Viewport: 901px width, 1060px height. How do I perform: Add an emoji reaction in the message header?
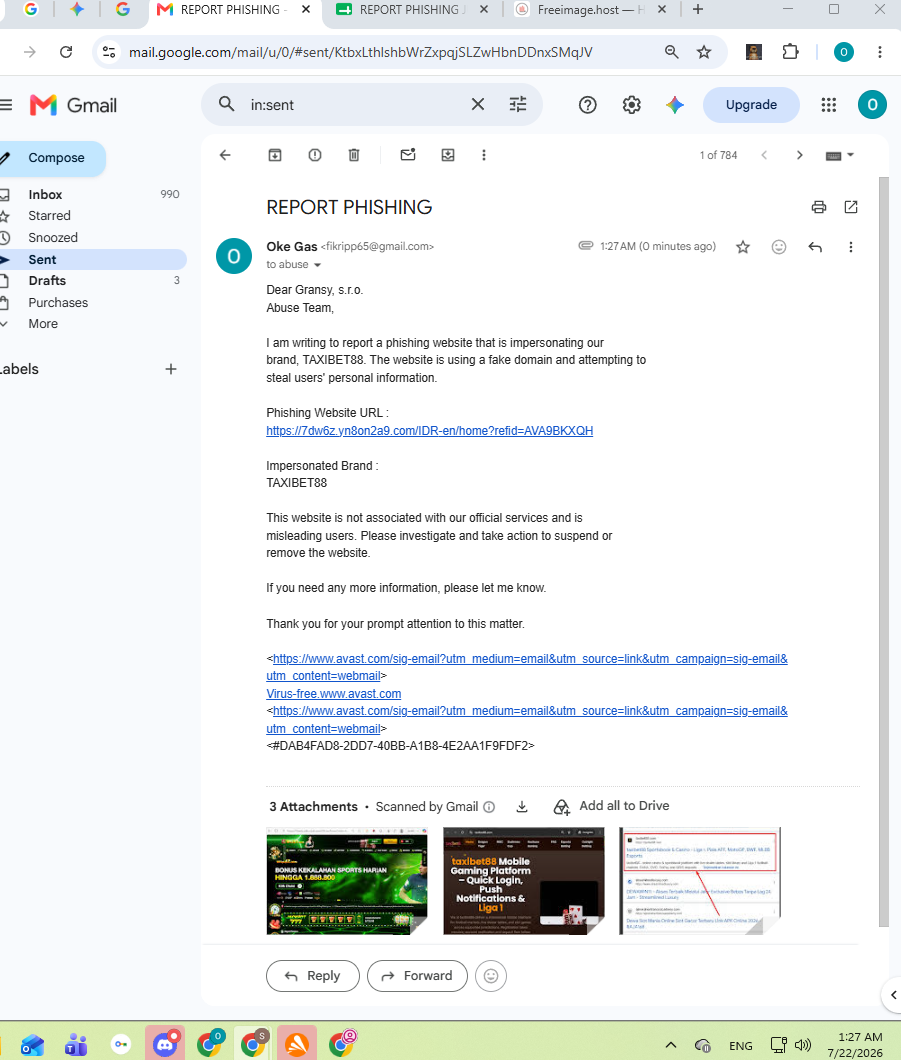pyautogui.click(x=779, y=247)
